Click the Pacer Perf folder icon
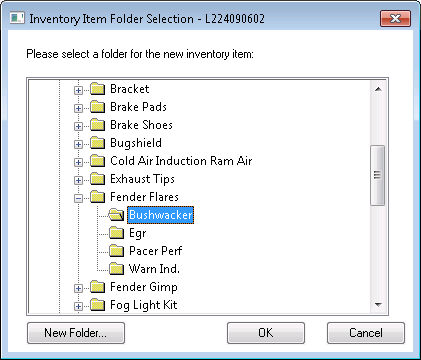Viewport: 421px width, 360px height. [116, 251]
